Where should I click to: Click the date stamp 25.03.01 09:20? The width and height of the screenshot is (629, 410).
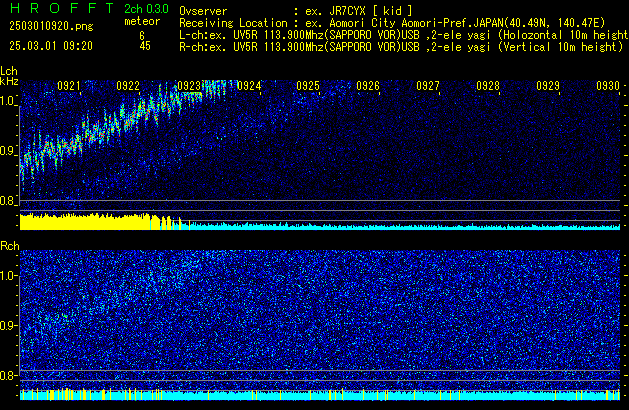[51, 46]
